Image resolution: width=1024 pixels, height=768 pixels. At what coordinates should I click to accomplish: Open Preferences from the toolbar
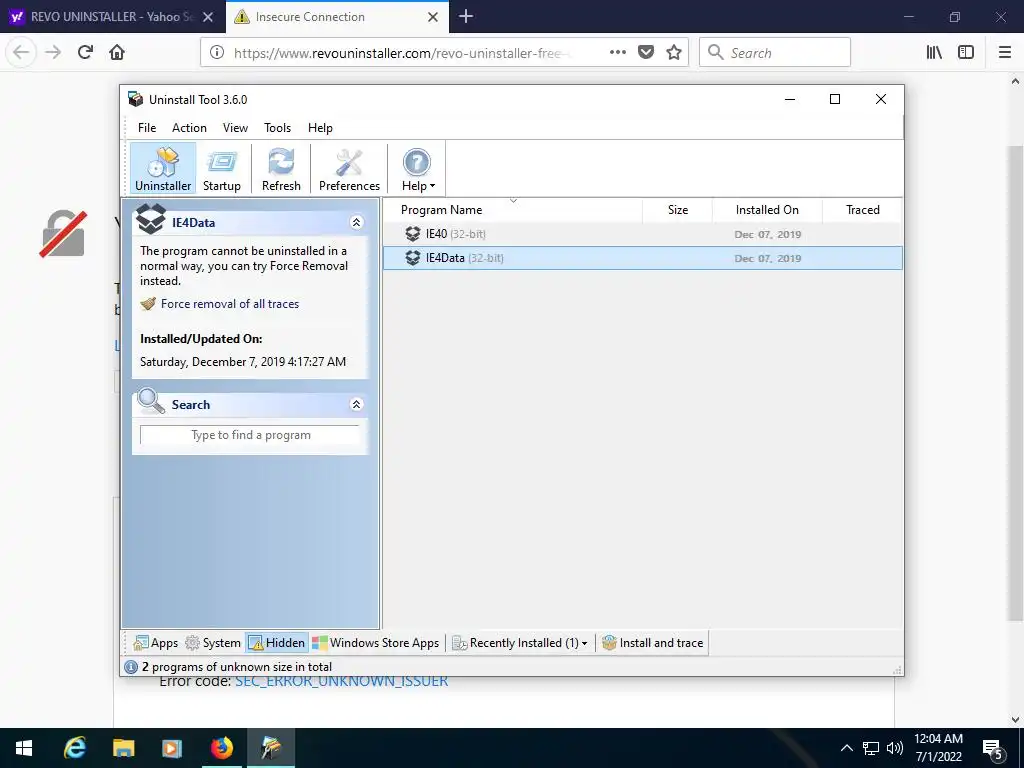[349, 169]
